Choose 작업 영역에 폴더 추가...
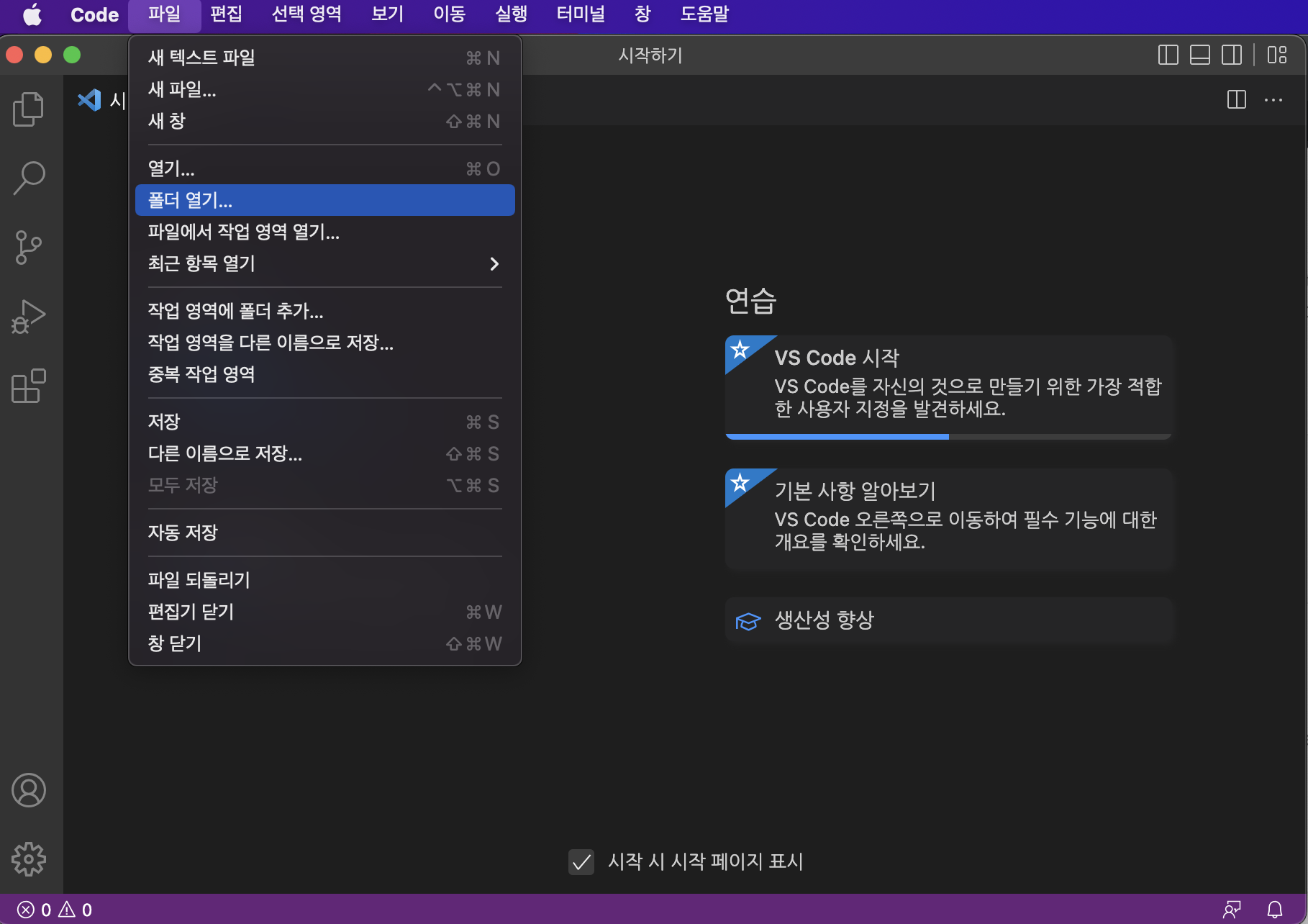The image size is (1308, 924). click(x=325, y=311)
